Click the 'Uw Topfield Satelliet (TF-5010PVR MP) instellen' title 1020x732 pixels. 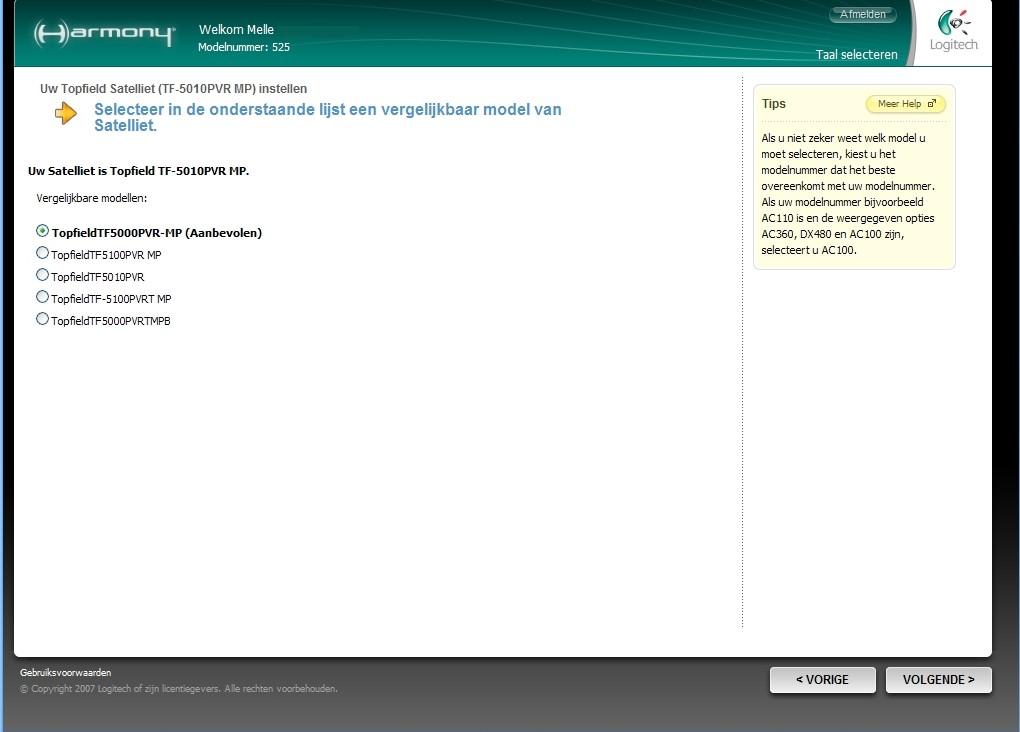174,88
